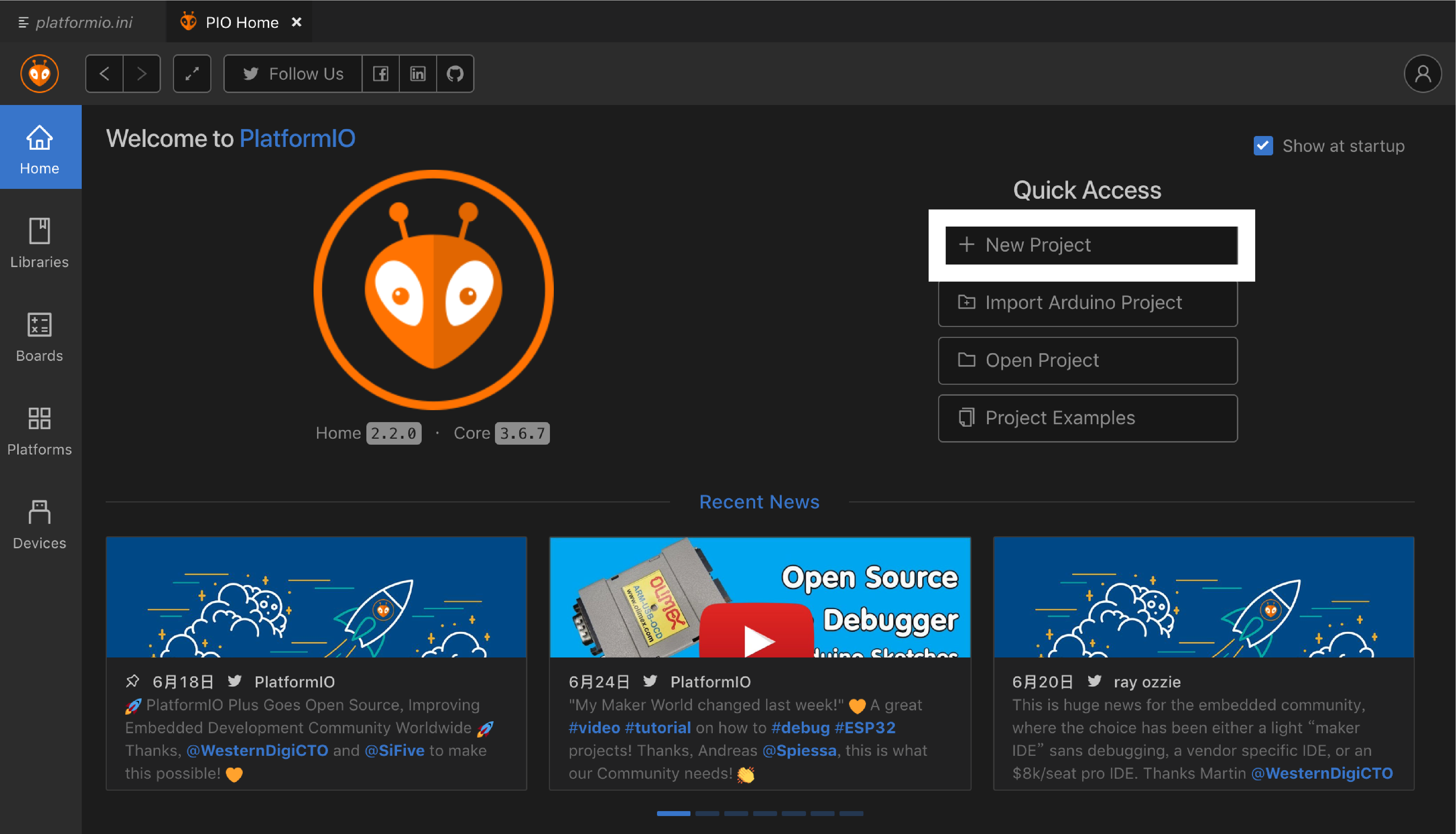Click the Facebook icon button
This screenshot has width=1456, height=834.
[x=381, y=73]
